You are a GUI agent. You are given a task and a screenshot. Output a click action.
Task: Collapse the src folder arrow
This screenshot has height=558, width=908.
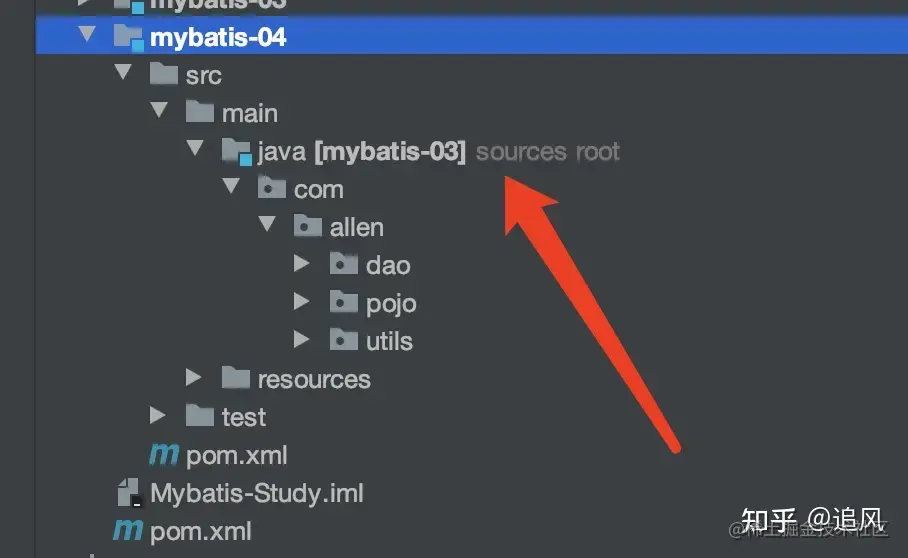(123, 72)
